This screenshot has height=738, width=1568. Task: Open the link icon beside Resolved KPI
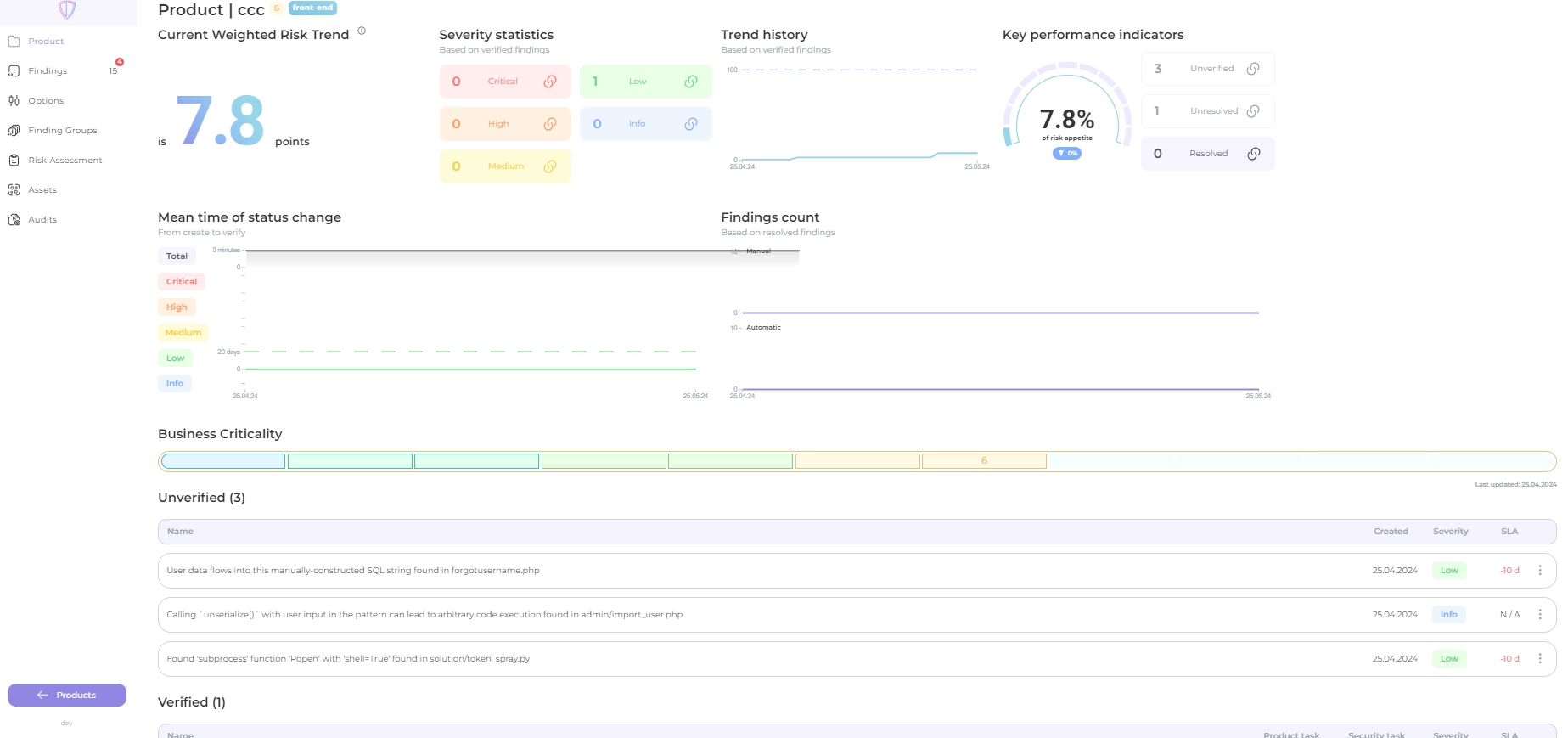point(1253,154)
